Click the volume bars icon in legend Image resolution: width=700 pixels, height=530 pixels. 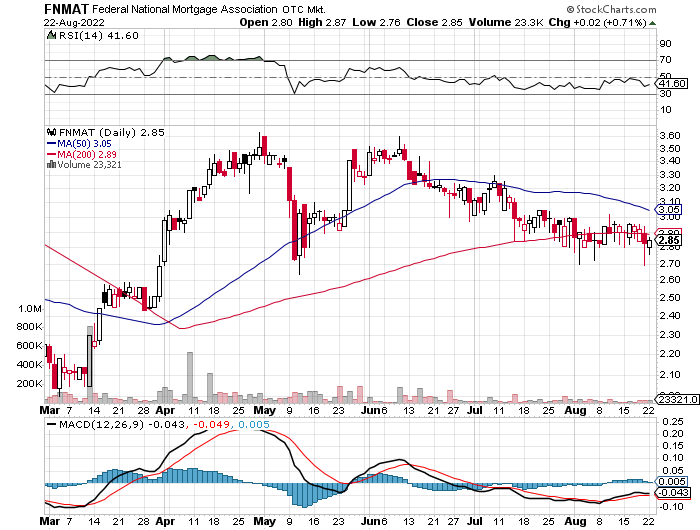tap(51, 164)
